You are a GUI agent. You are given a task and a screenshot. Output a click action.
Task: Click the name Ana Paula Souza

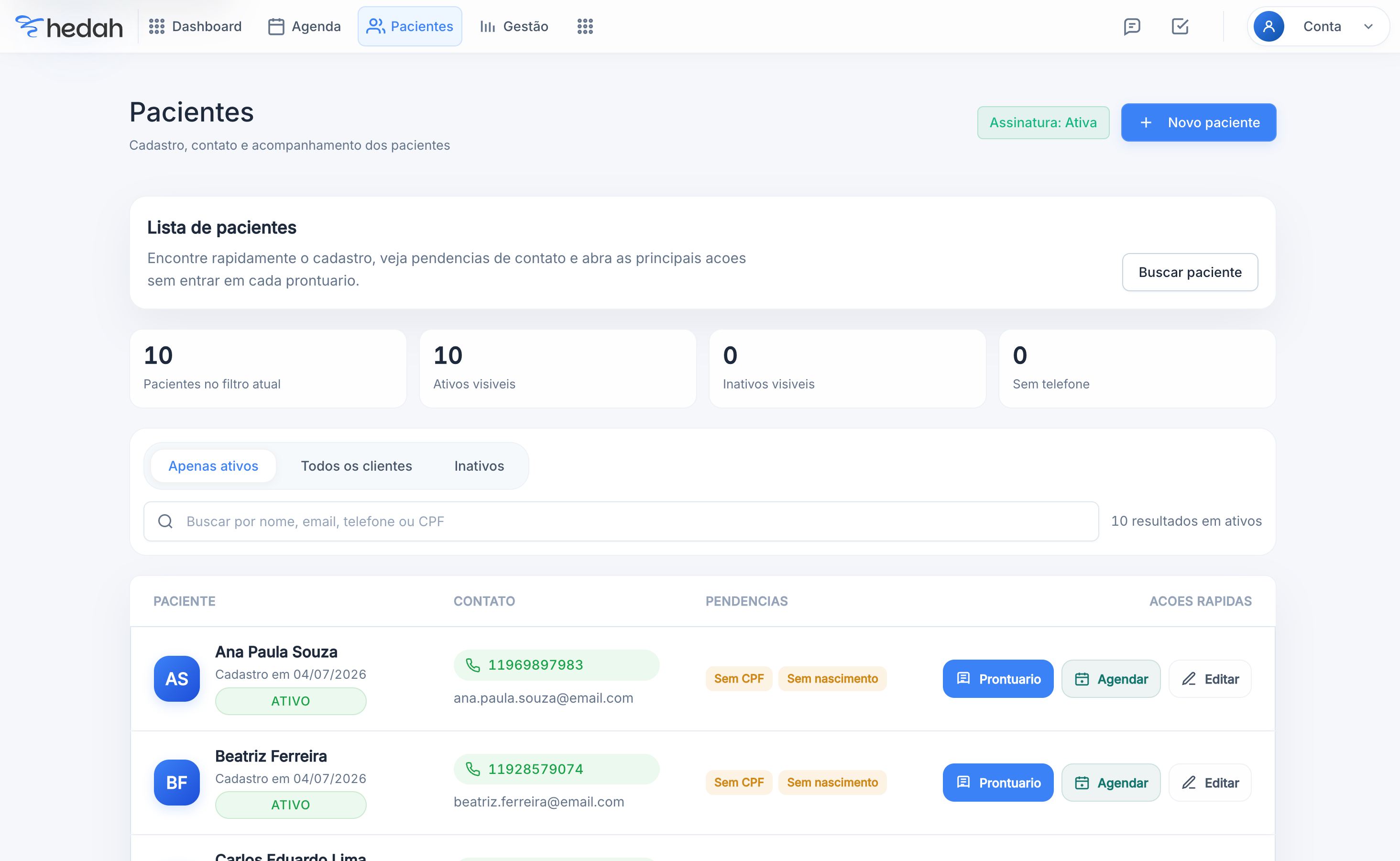click(x=276, y=652)
